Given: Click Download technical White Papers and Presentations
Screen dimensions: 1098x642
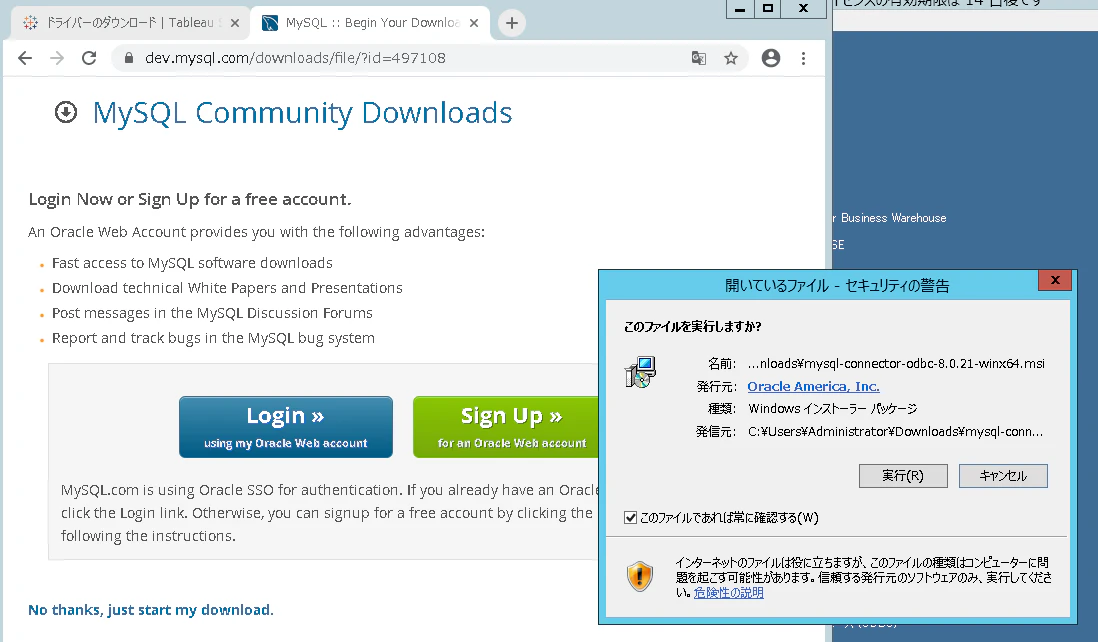Looking at the screenshot, I should coord(227,288).
